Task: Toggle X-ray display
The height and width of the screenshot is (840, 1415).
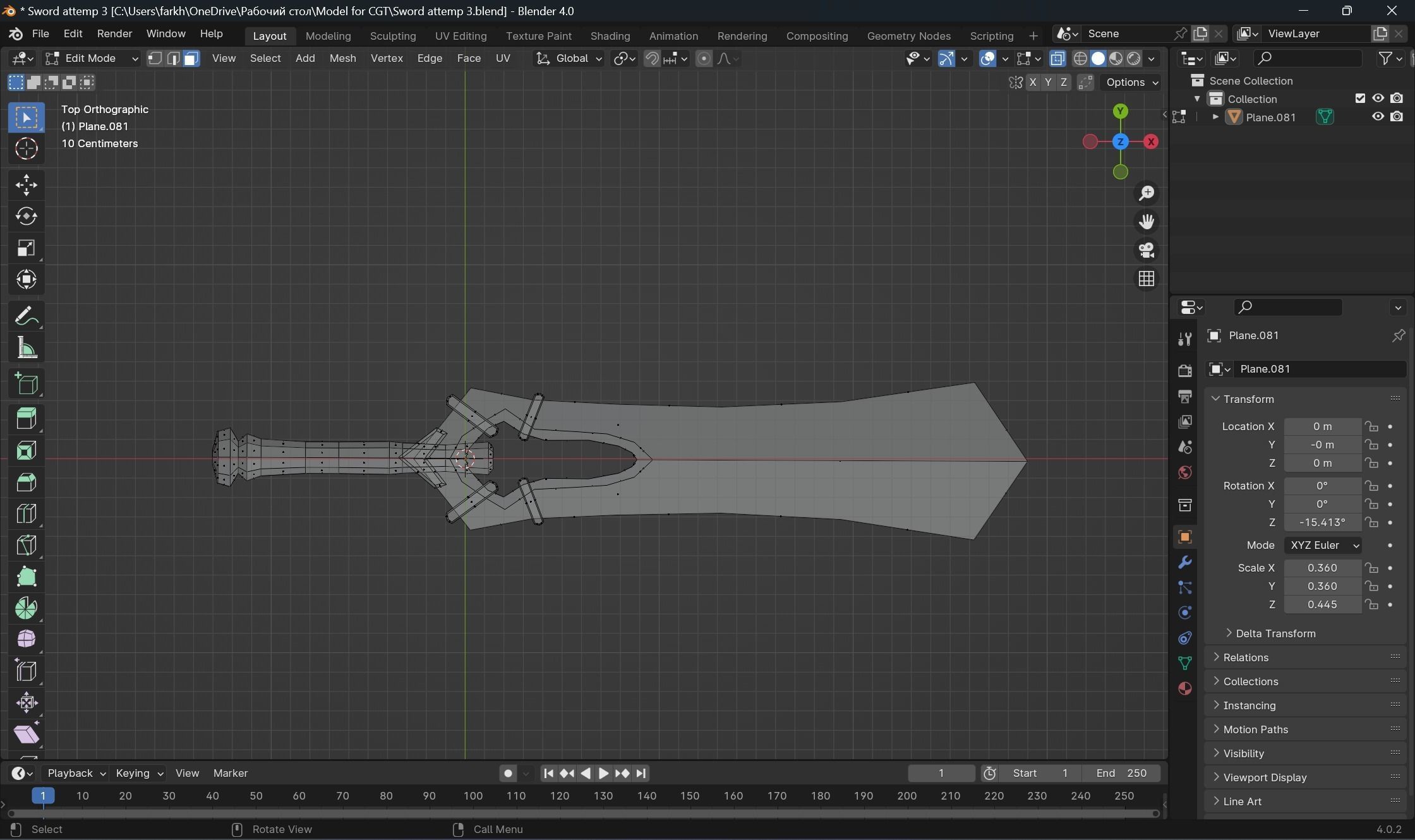Action: pos(1057,59)
